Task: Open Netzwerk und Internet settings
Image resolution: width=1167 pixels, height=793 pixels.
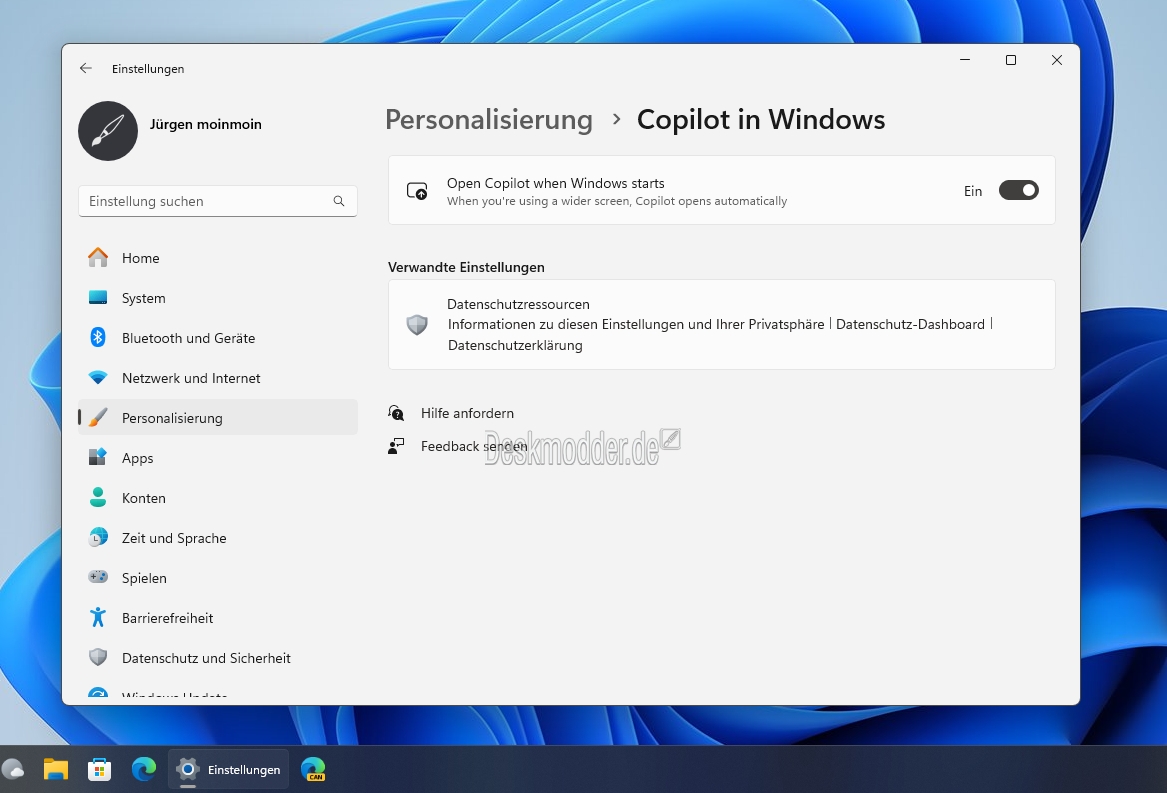Action: pos(217,378)
